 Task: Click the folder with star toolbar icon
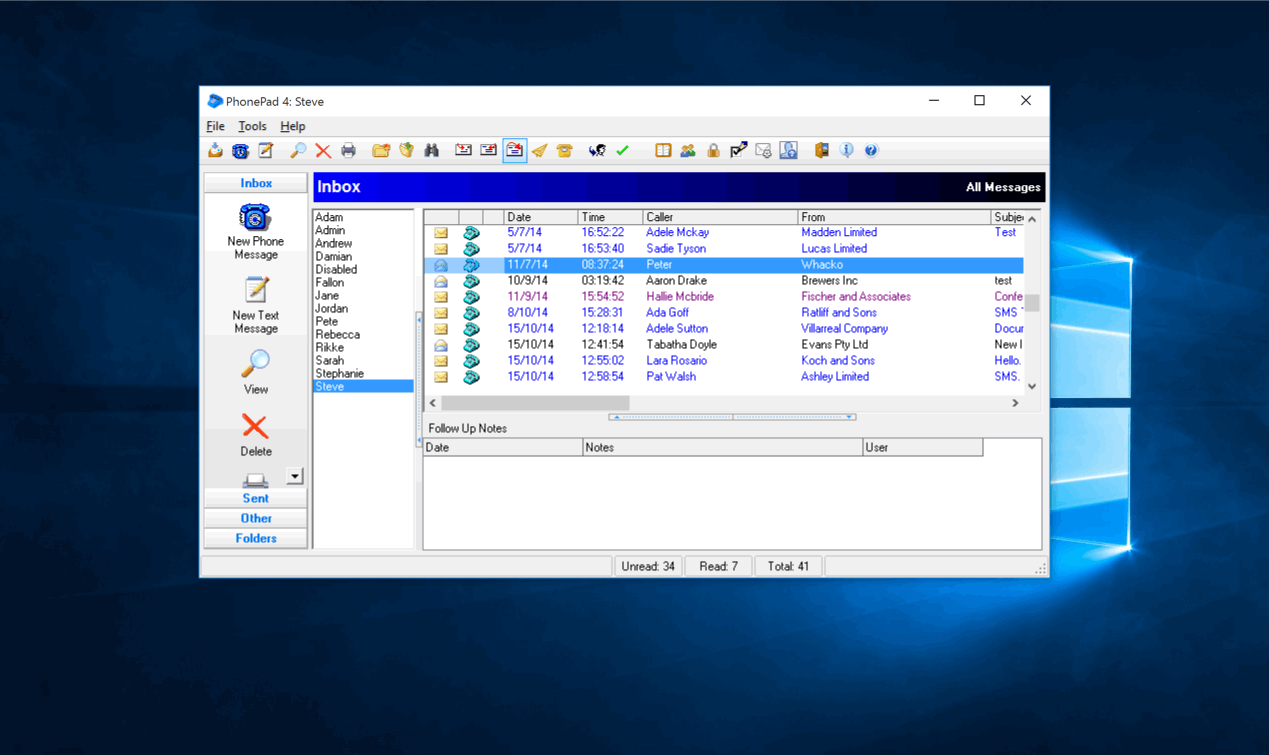pyautogui.click(x=381, y=151)
